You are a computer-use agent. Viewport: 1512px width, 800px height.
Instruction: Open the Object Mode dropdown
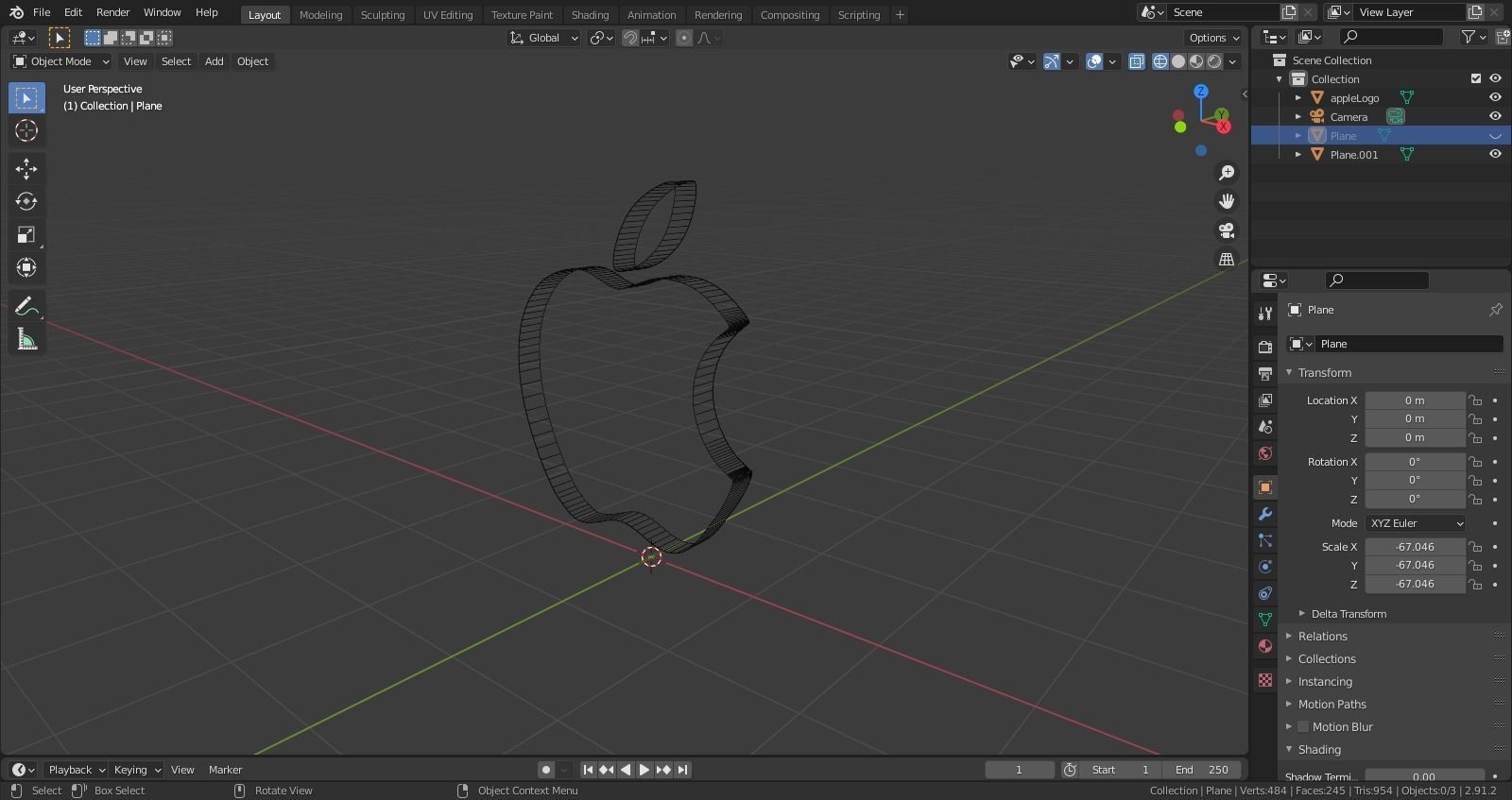point(61,61)
